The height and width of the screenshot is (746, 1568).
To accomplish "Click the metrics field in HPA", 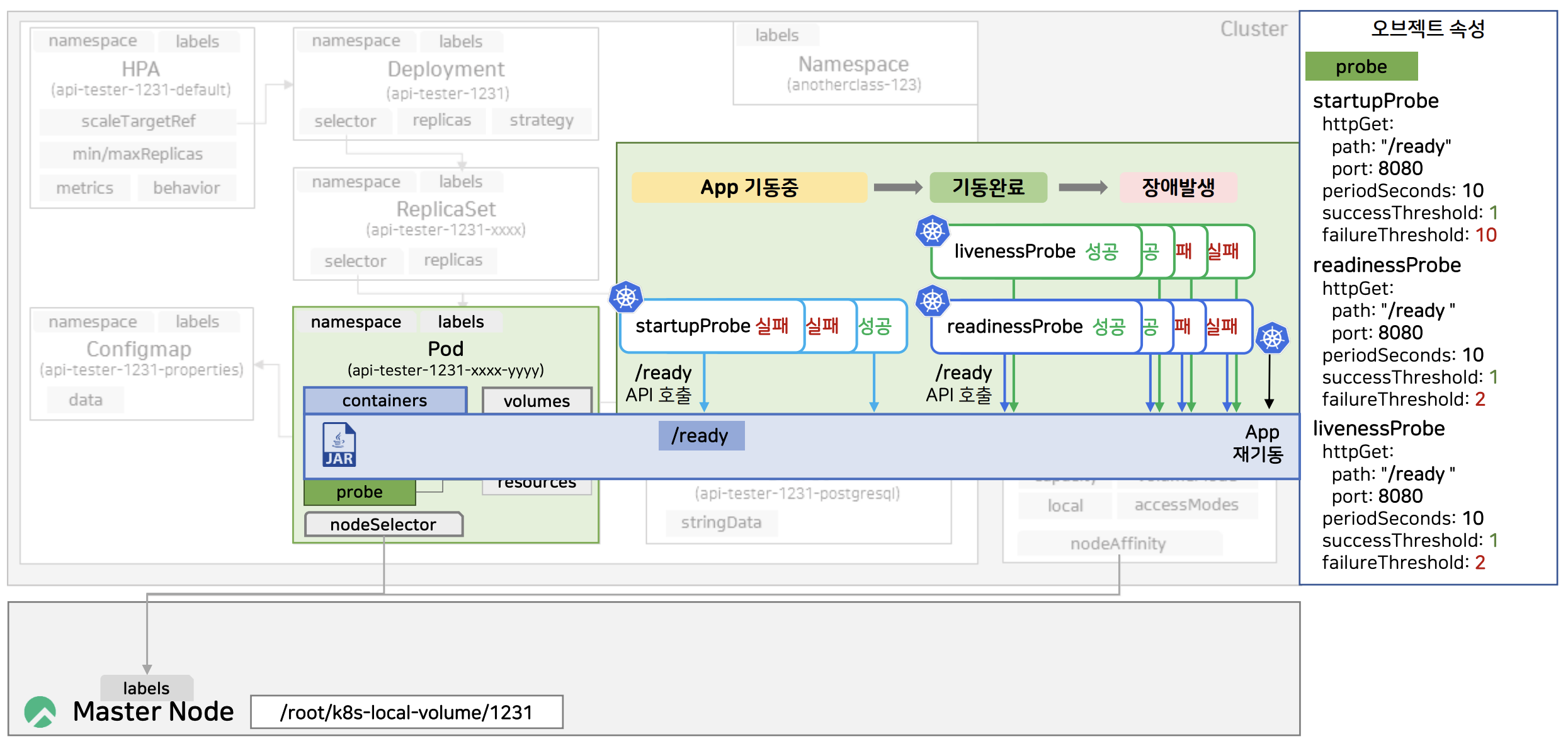I will point(85,188).
